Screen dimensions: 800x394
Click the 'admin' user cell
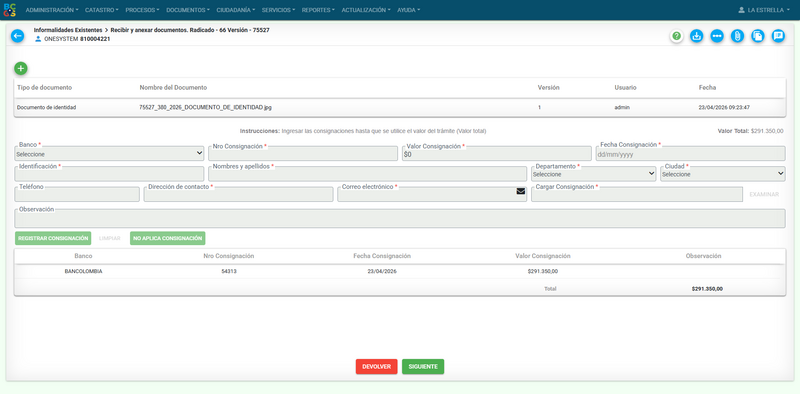point(622,108)
